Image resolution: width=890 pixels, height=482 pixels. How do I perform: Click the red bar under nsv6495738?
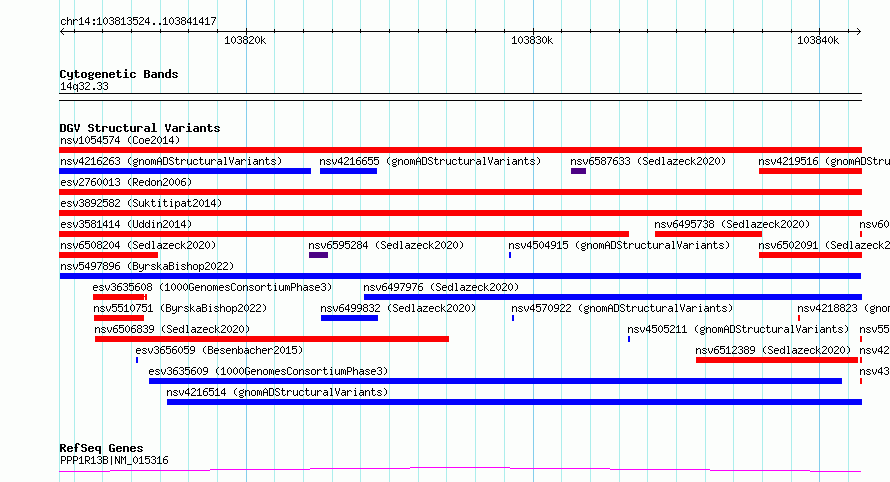(708, 234)
